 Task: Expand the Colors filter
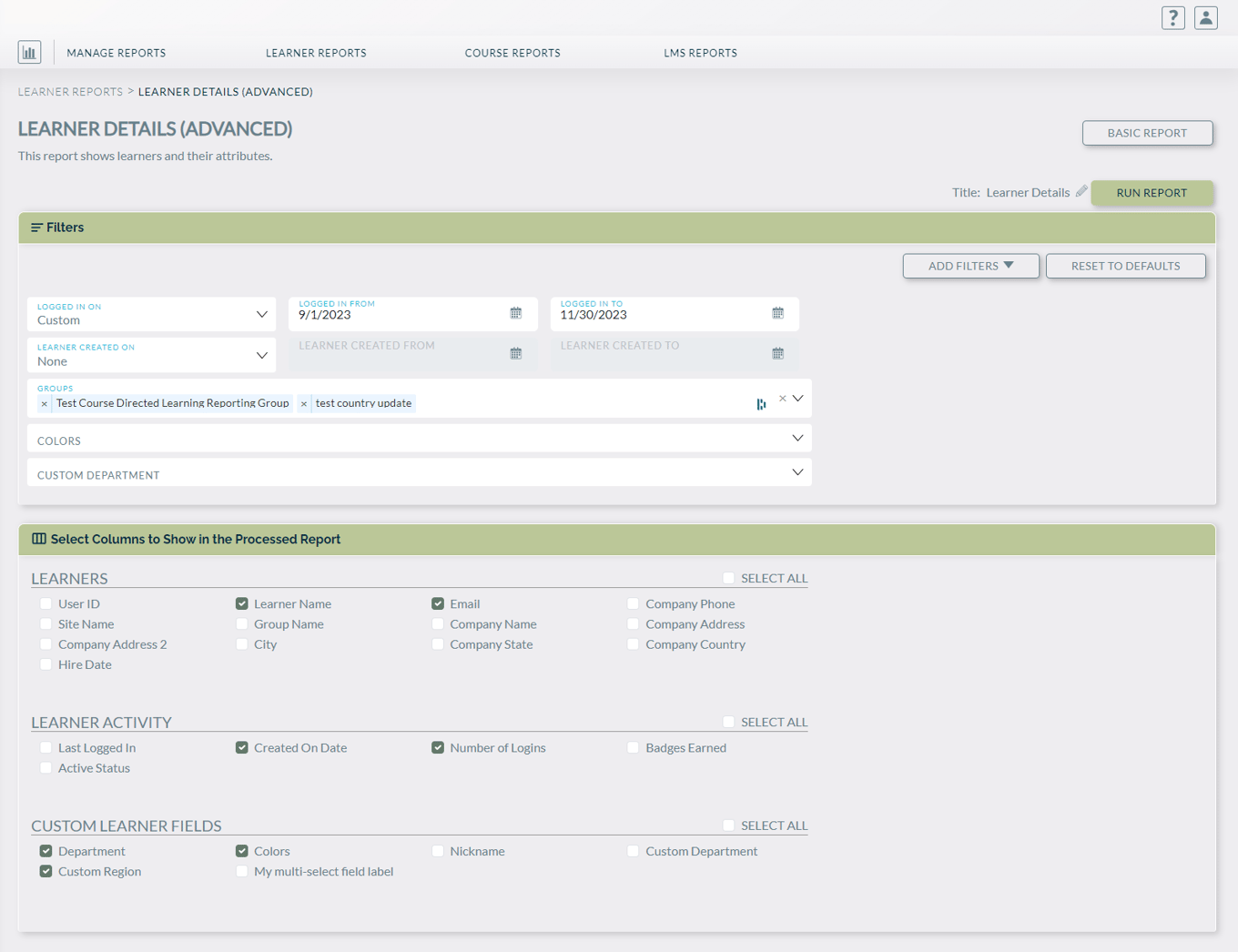click(x=797, y=438)
